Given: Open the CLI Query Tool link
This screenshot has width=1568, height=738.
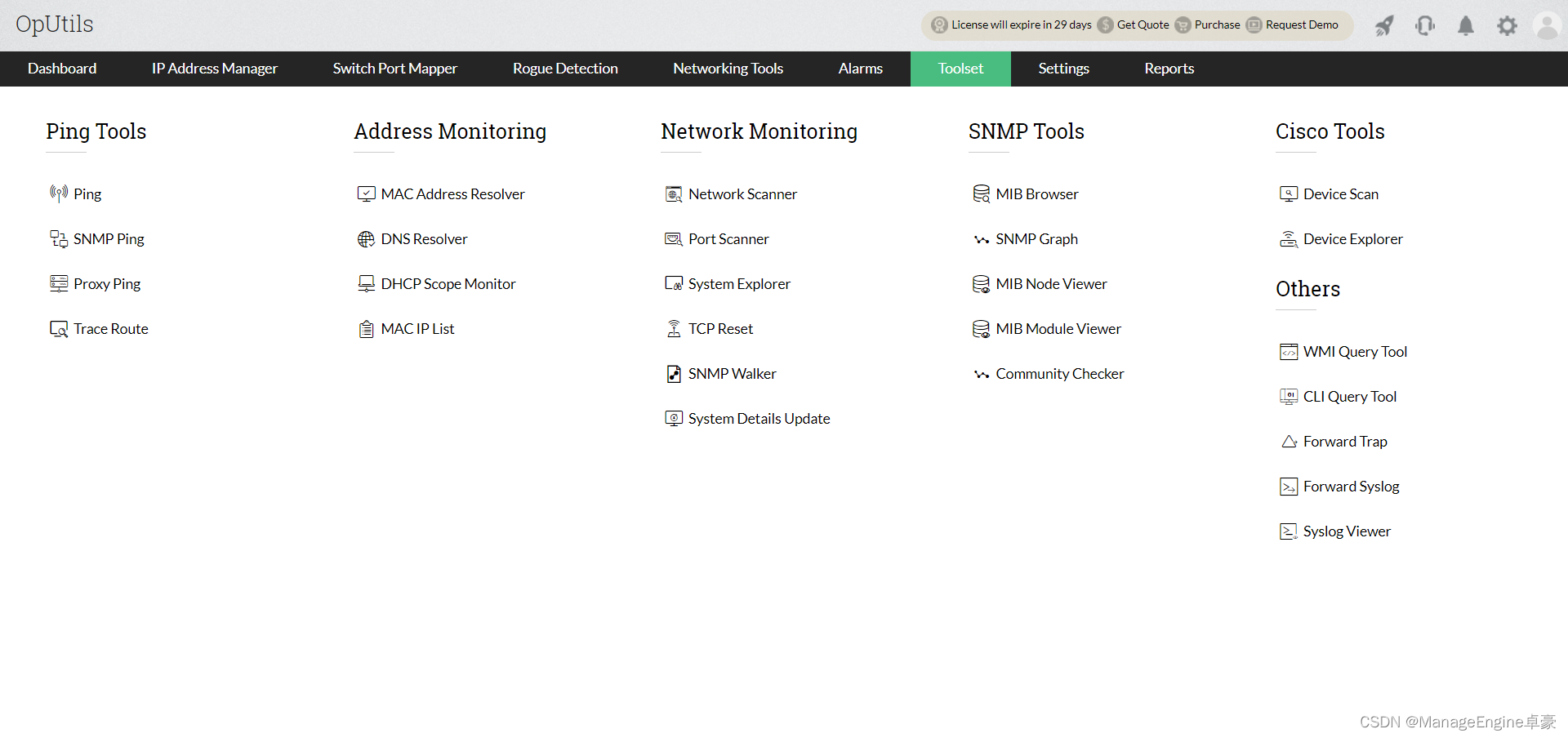Looking at the screenshot, I should click(1350, 396).
